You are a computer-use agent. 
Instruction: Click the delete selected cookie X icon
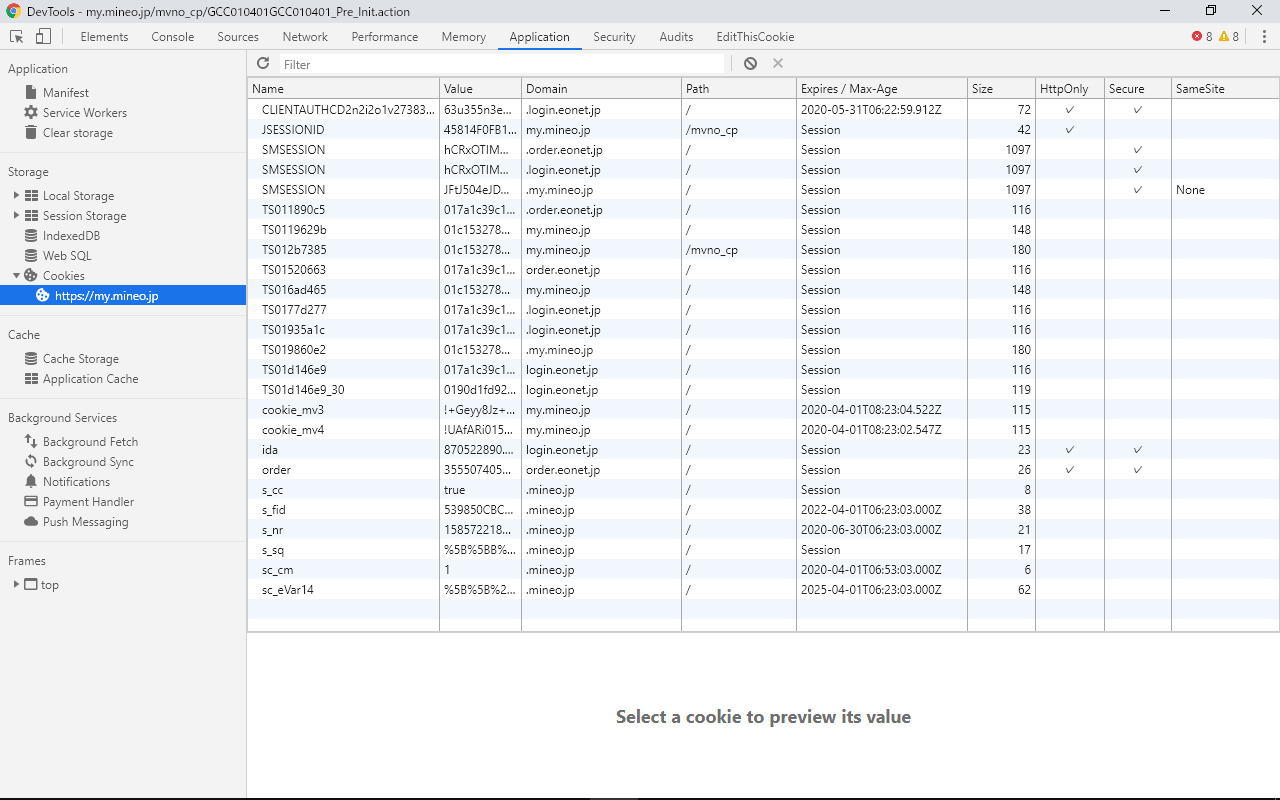pyautogui.click(x=778, y=63)
